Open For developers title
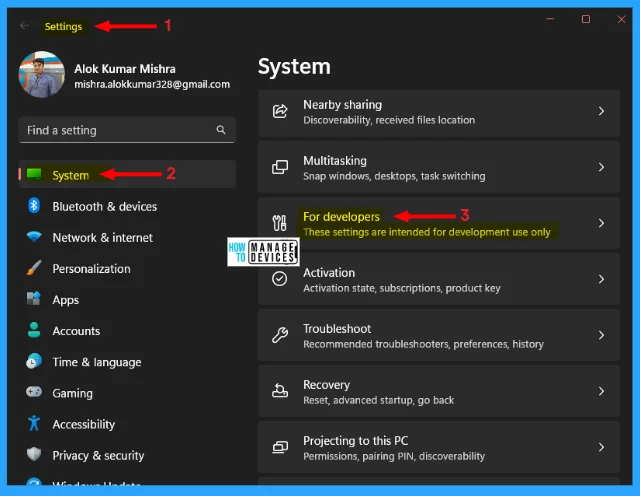 (341, 217)
